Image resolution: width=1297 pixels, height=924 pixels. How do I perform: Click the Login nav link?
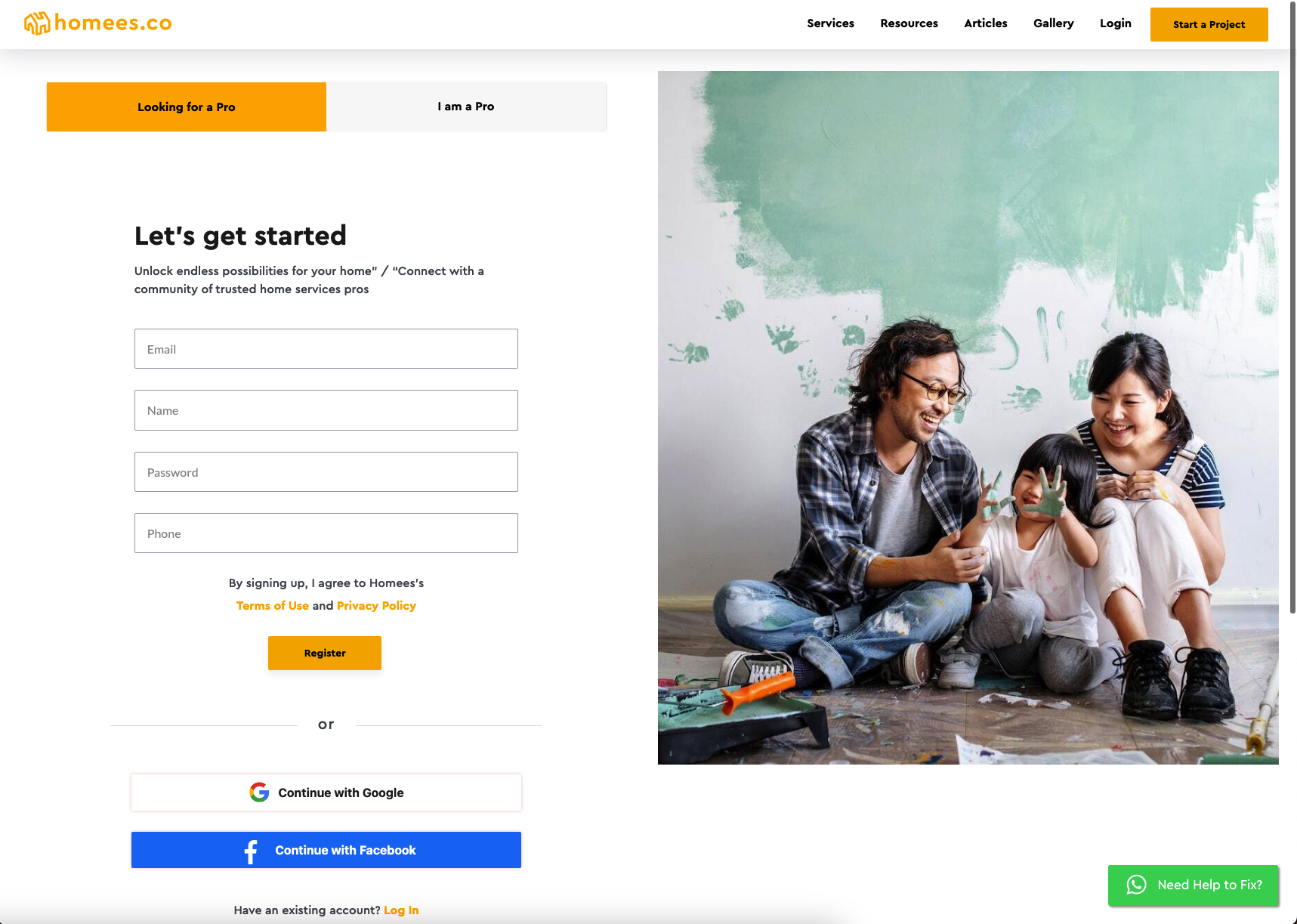point(1116,23)
